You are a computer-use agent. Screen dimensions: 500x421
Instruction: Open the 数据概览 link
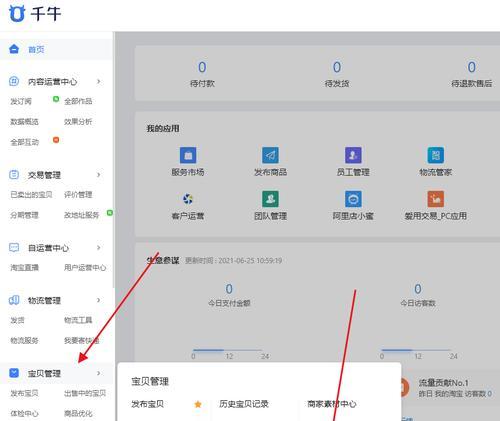click(x=24, y=122)
